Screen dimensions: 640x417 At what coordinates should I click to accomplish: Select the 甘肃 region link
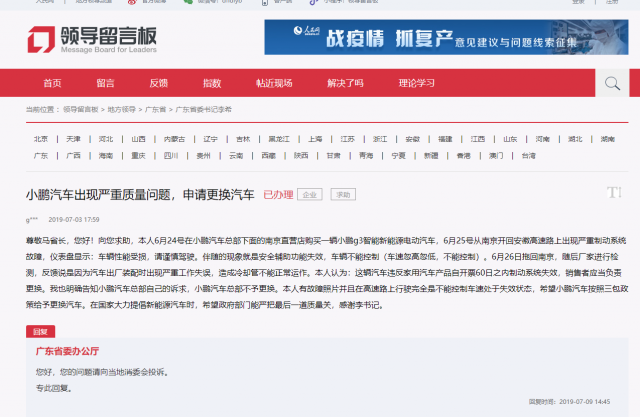333,155
